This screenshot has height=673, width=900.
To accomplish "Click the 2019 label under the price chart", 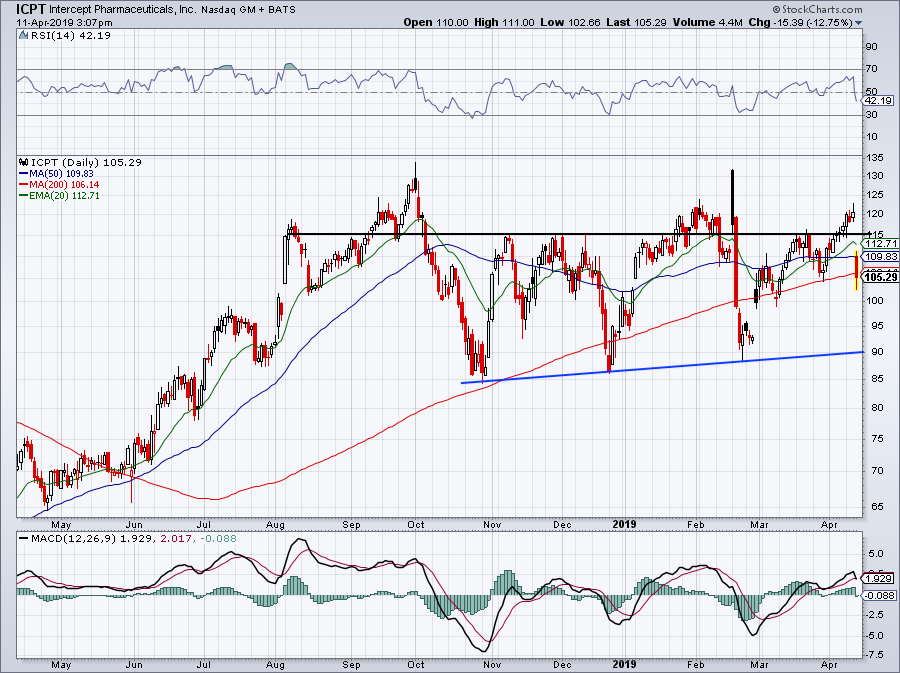I will coord(624,524).
